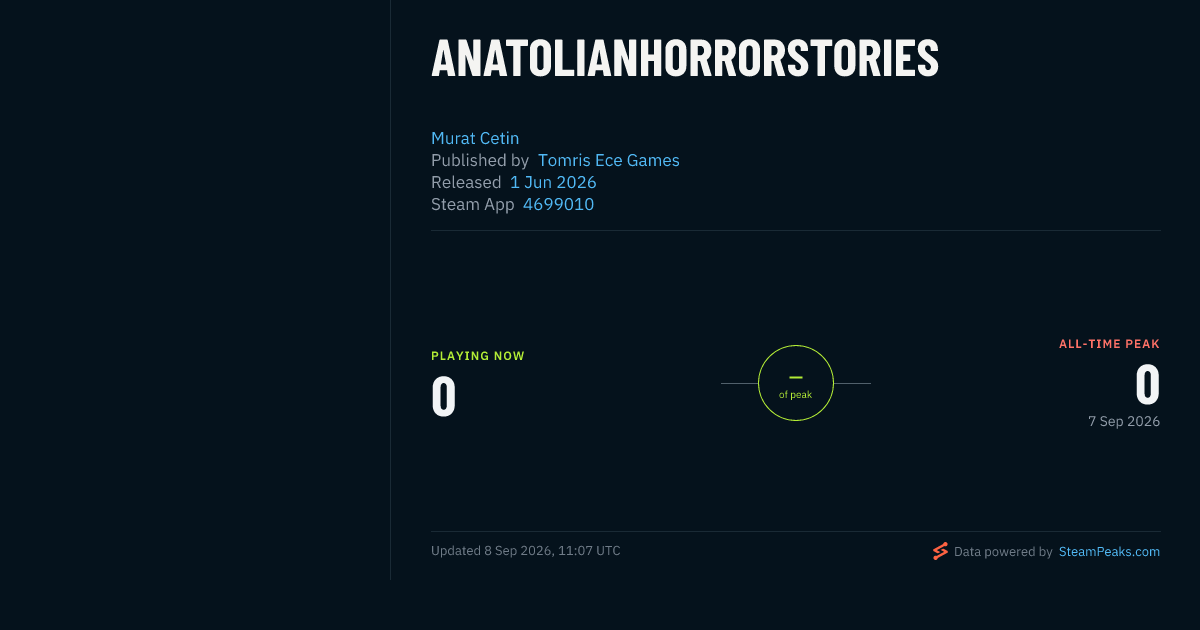Click the Published by label

(x=480, y=160)
